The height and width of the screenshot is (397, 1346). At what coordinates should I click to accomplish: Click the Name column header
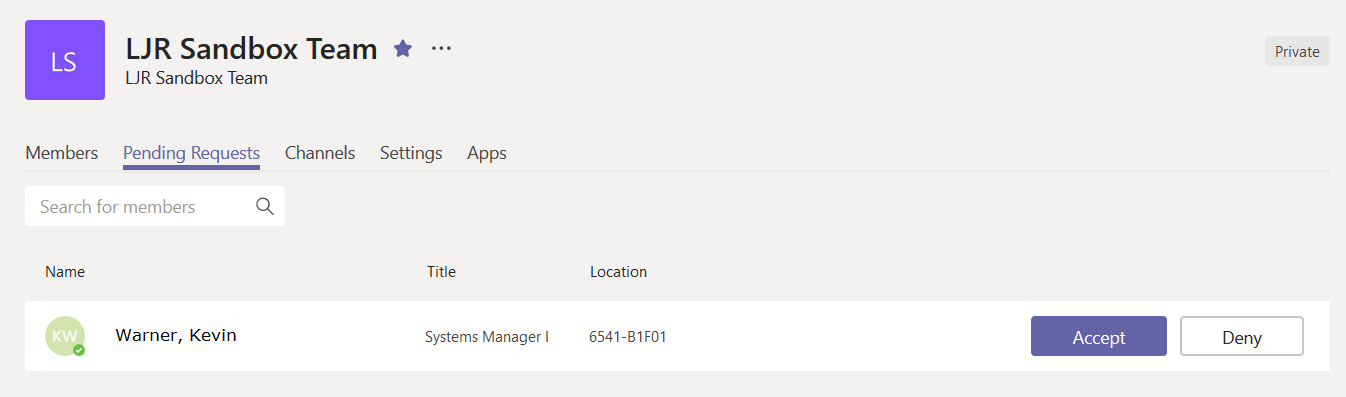coord(65,271)
